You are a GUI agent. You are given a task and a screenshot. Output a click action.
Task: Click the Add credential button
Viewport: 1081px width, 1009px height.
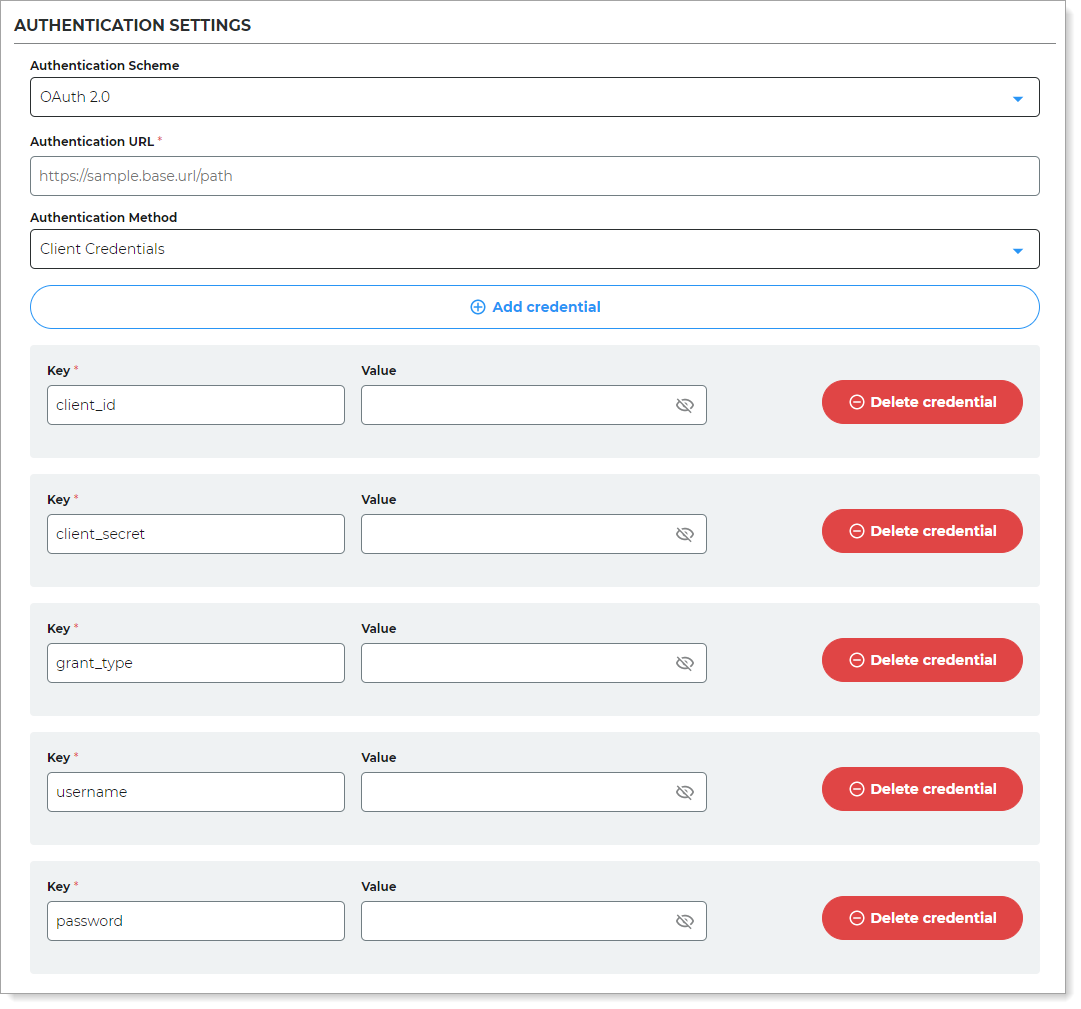535,307
